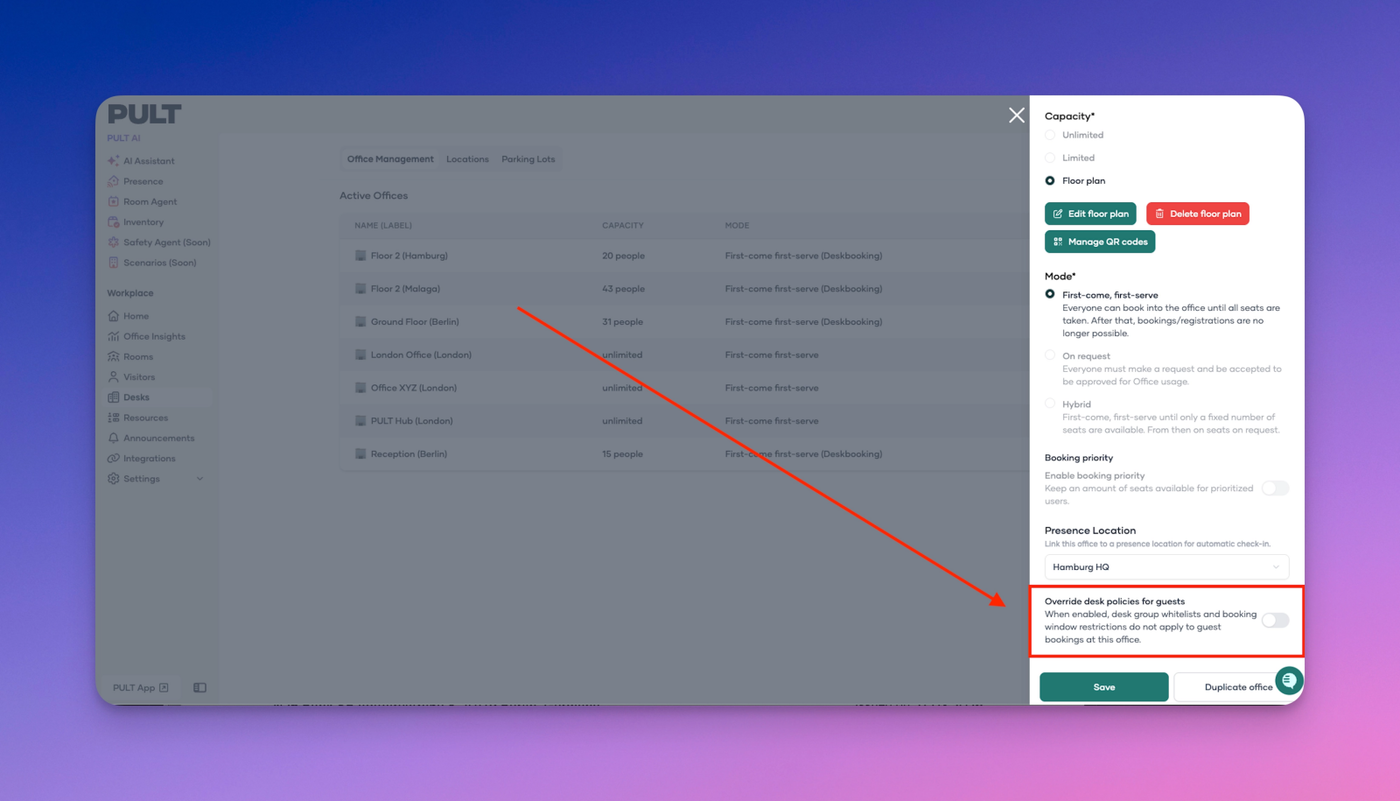This screenshot has height=801, width=1400.
Task: Open the Room Agent sidebar icon
Action: [113, 202]
